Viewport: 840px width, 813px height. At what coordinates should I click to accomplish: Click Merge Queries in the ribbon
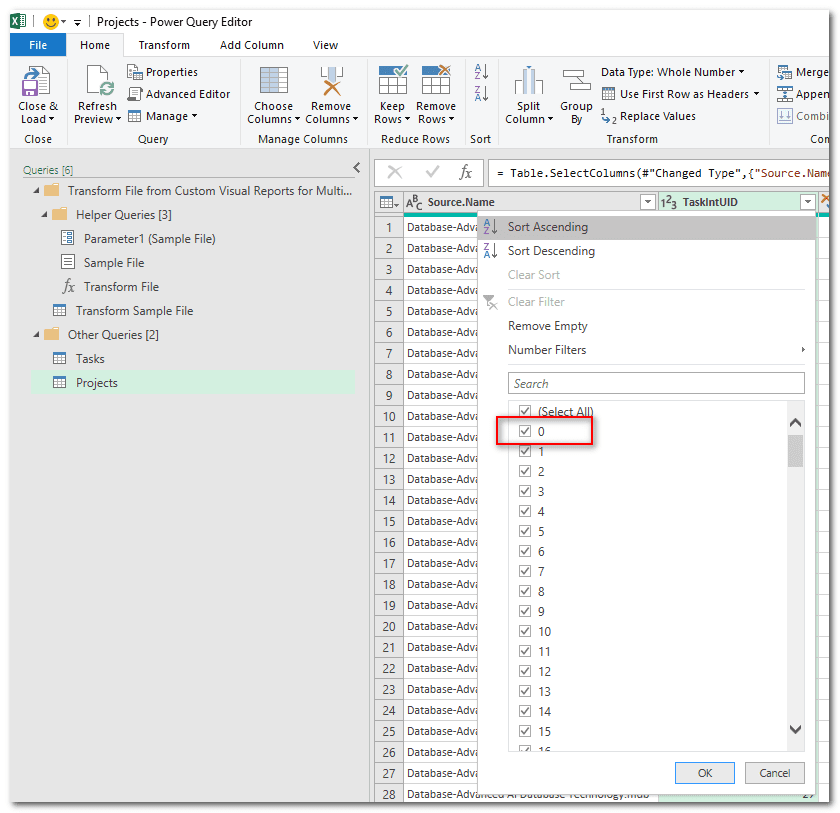(x=802, y=72)
